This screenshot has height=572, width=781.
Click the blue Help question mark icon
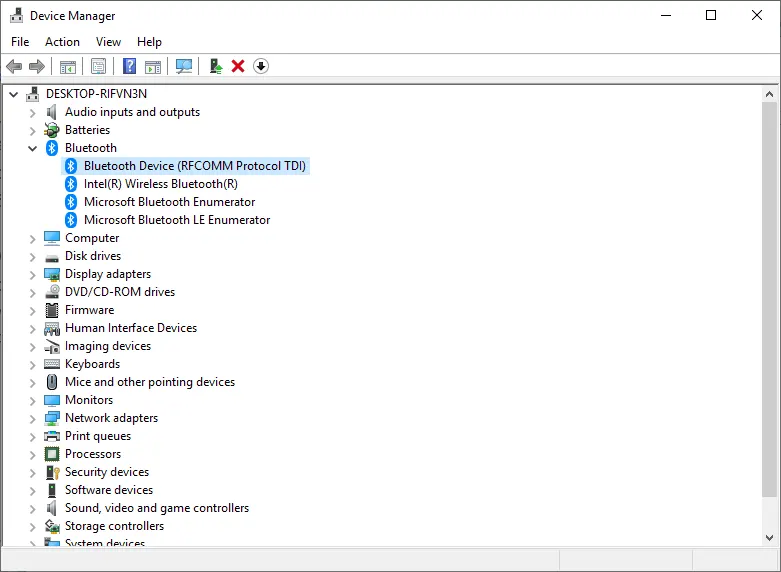pyautogui.click(x=129, y=66)
